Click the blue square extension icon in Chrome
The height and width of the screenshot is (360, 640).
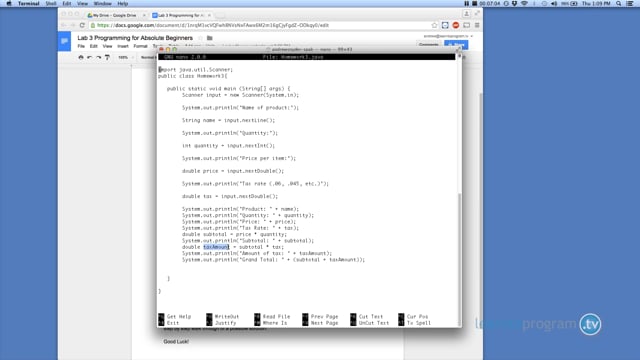click(x=445, y=25)
